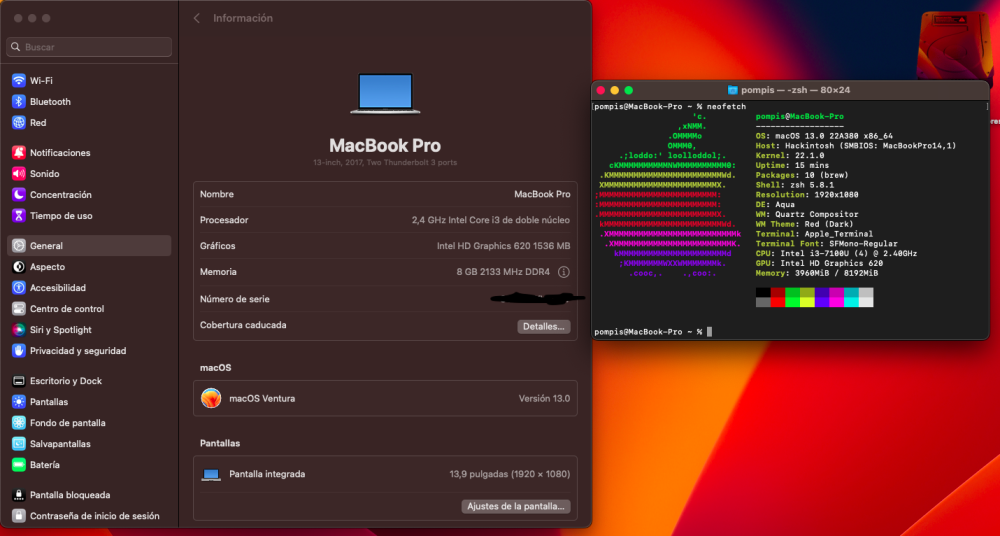Click 8 GB 2133 MHz DDR4 value
Viewport: 1000px width, 536px height.
pos(503,272)
